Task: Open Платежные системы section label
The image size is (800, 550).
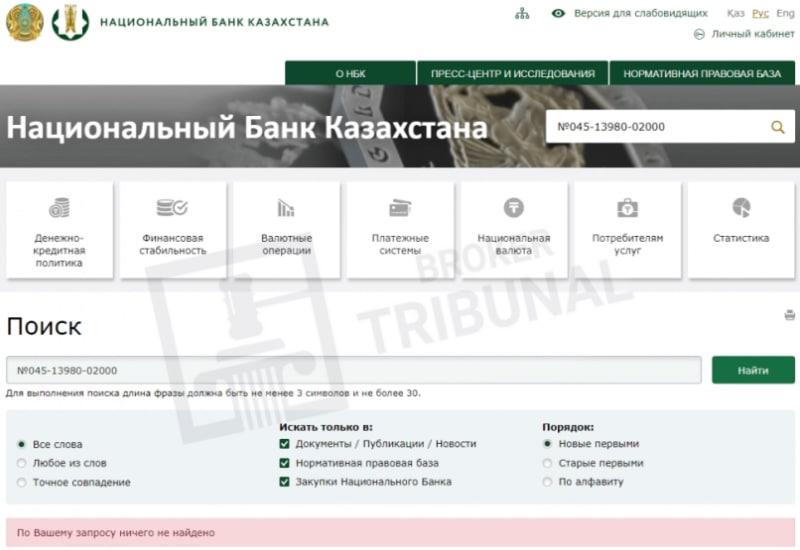Action: coord(400,244)
